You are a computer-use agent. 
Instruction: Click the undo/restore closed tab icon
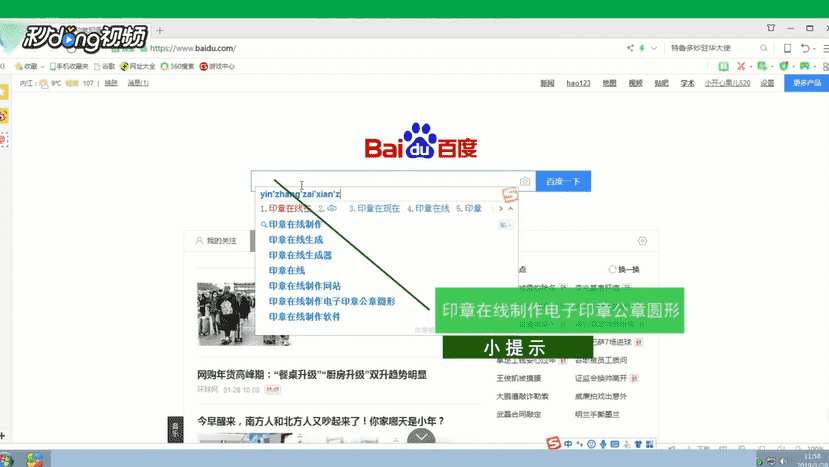click(805, 48)
